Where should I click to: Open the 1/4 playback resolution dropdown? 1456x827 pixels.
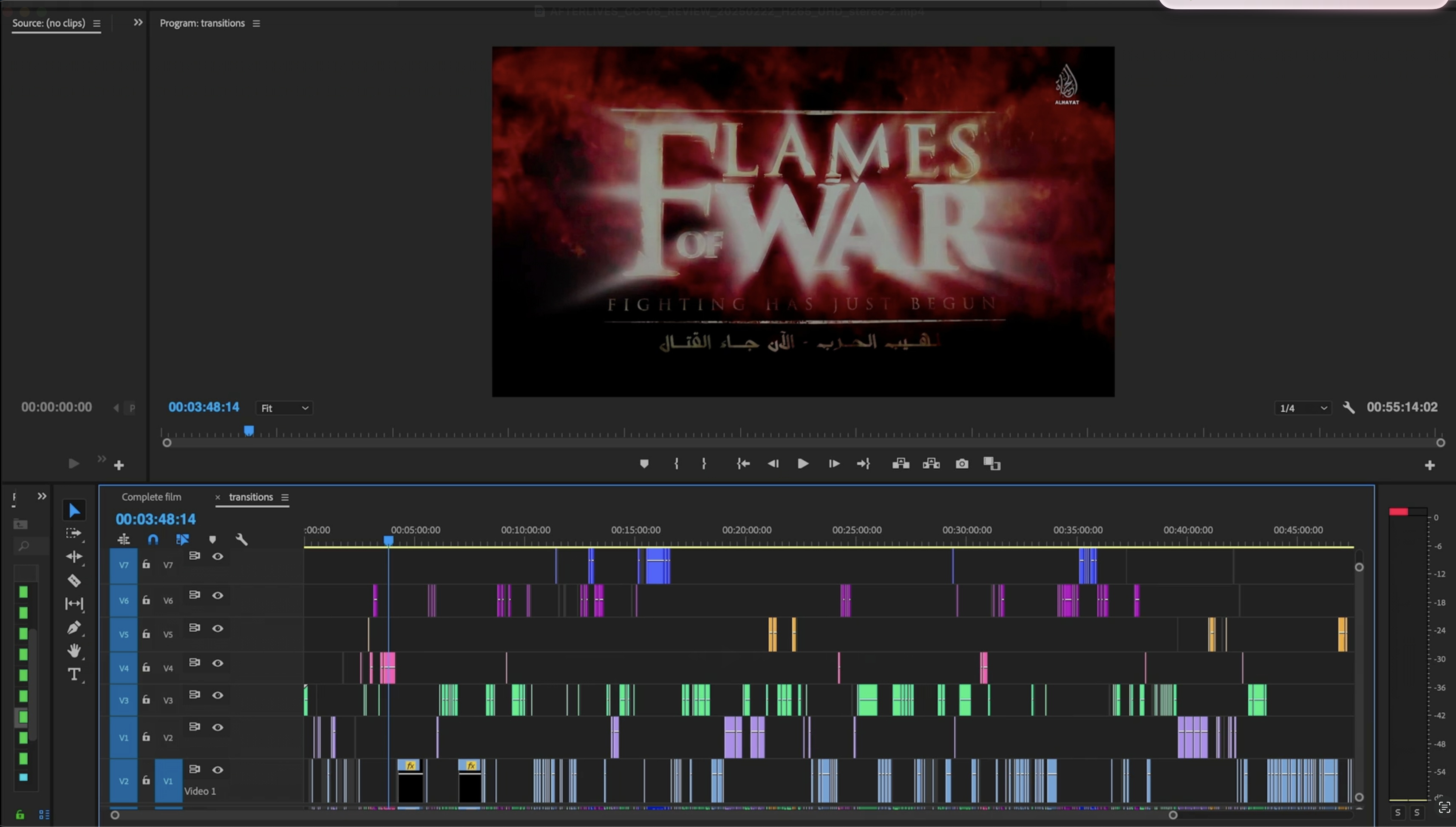[x=1303, y=408]
